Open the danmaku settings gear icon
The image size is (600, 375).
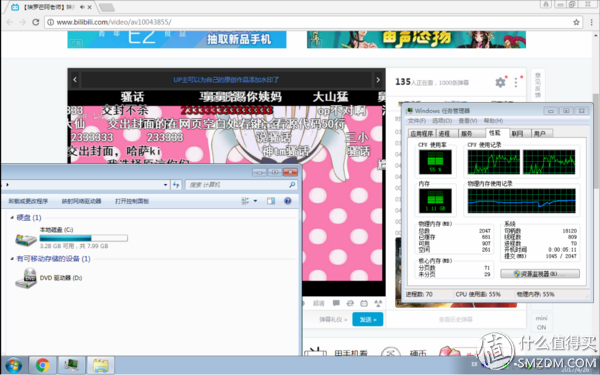(500, 82)
